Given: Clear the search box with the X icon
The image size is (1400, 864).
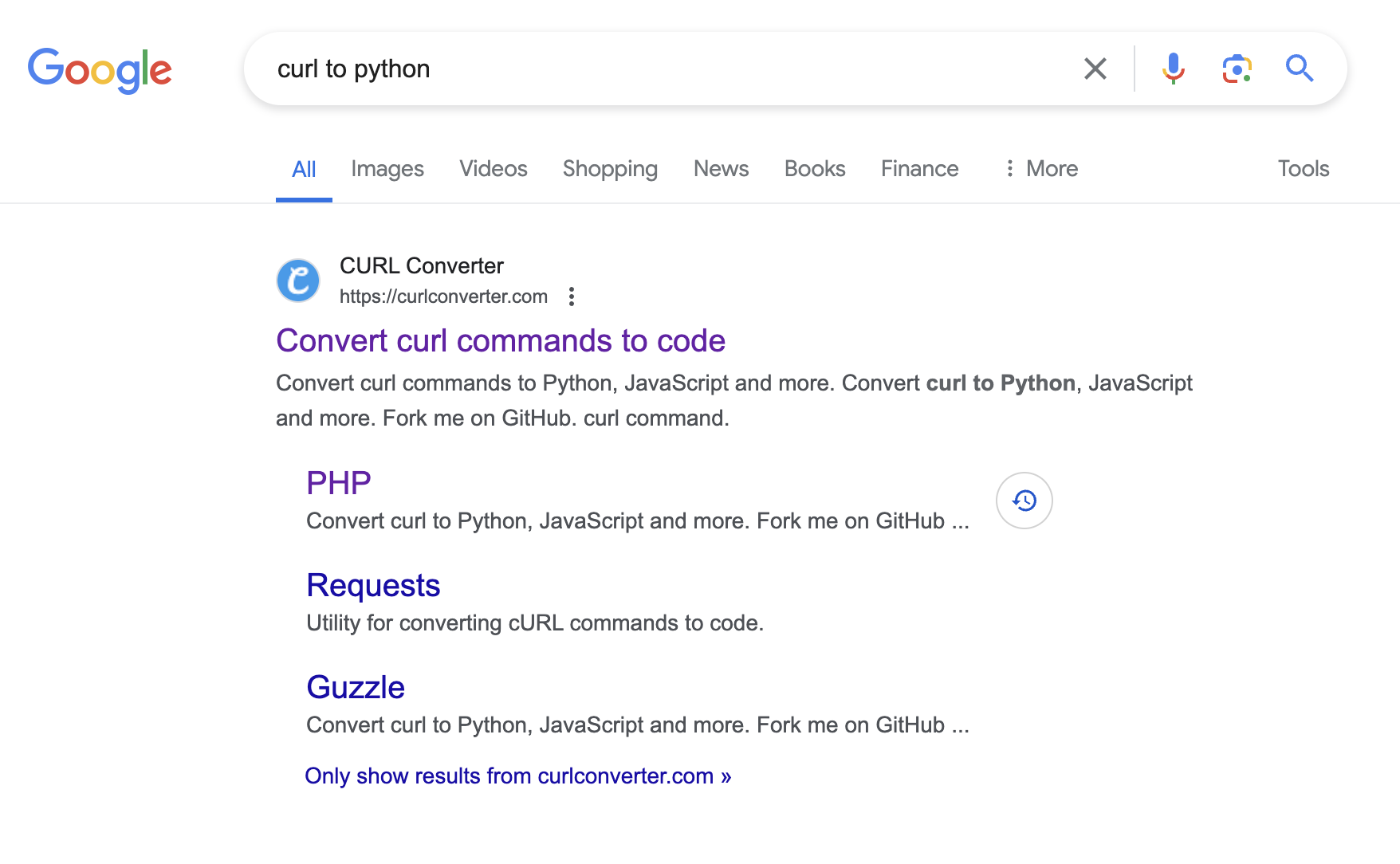Looking at the screenshot, I should click(x=1095, y=69).
